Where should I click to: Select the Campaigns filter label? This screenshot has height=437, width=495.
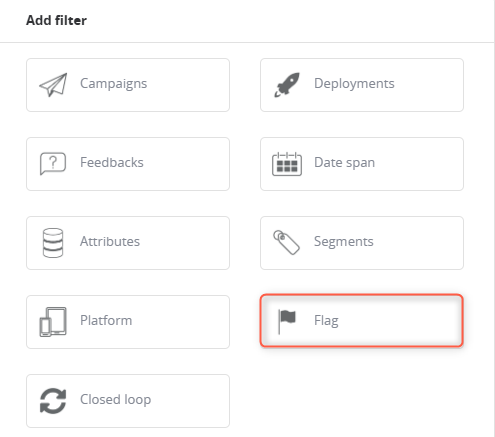tap(113, 84)
